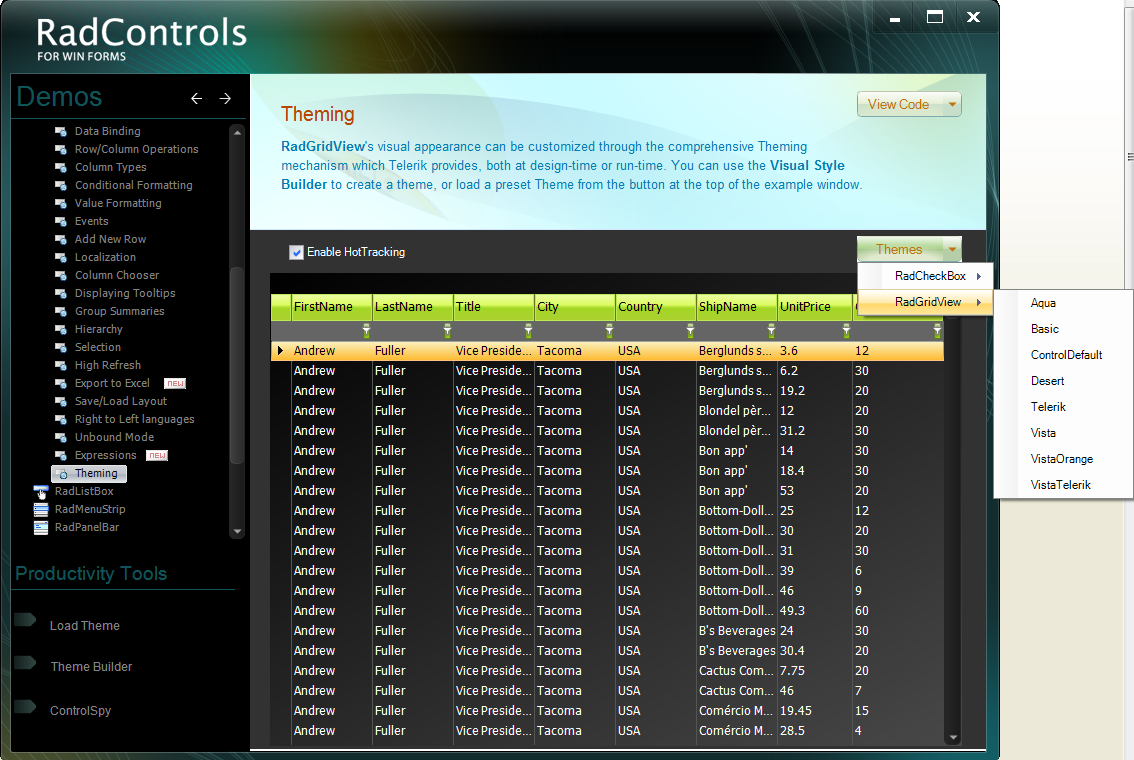Toggle the Enable HotTracking checkbox

[x=296, y=252]
